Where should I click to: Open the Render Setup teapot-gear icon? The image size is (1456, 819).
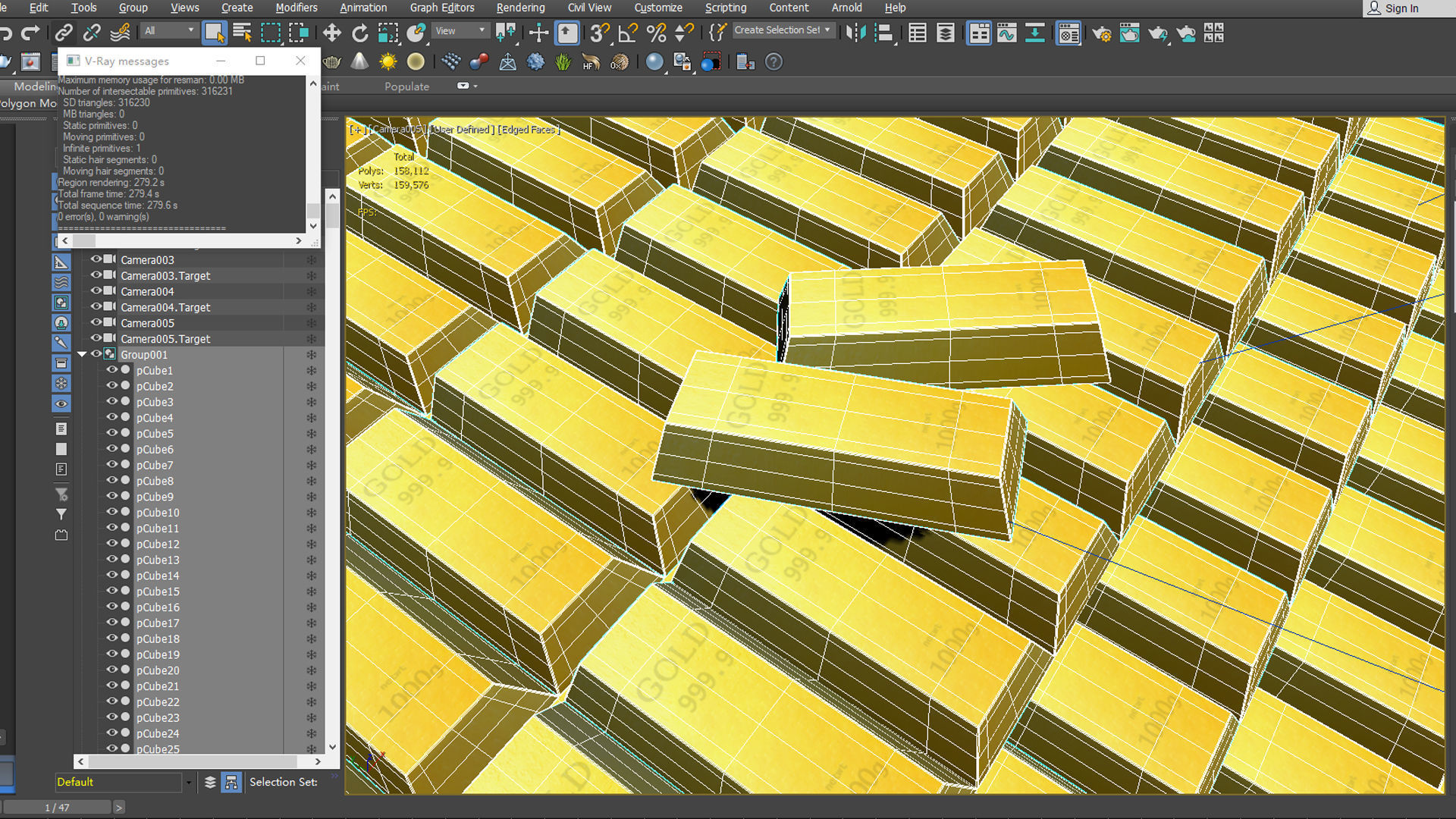pyautogui.click(x=1101, y=33)
